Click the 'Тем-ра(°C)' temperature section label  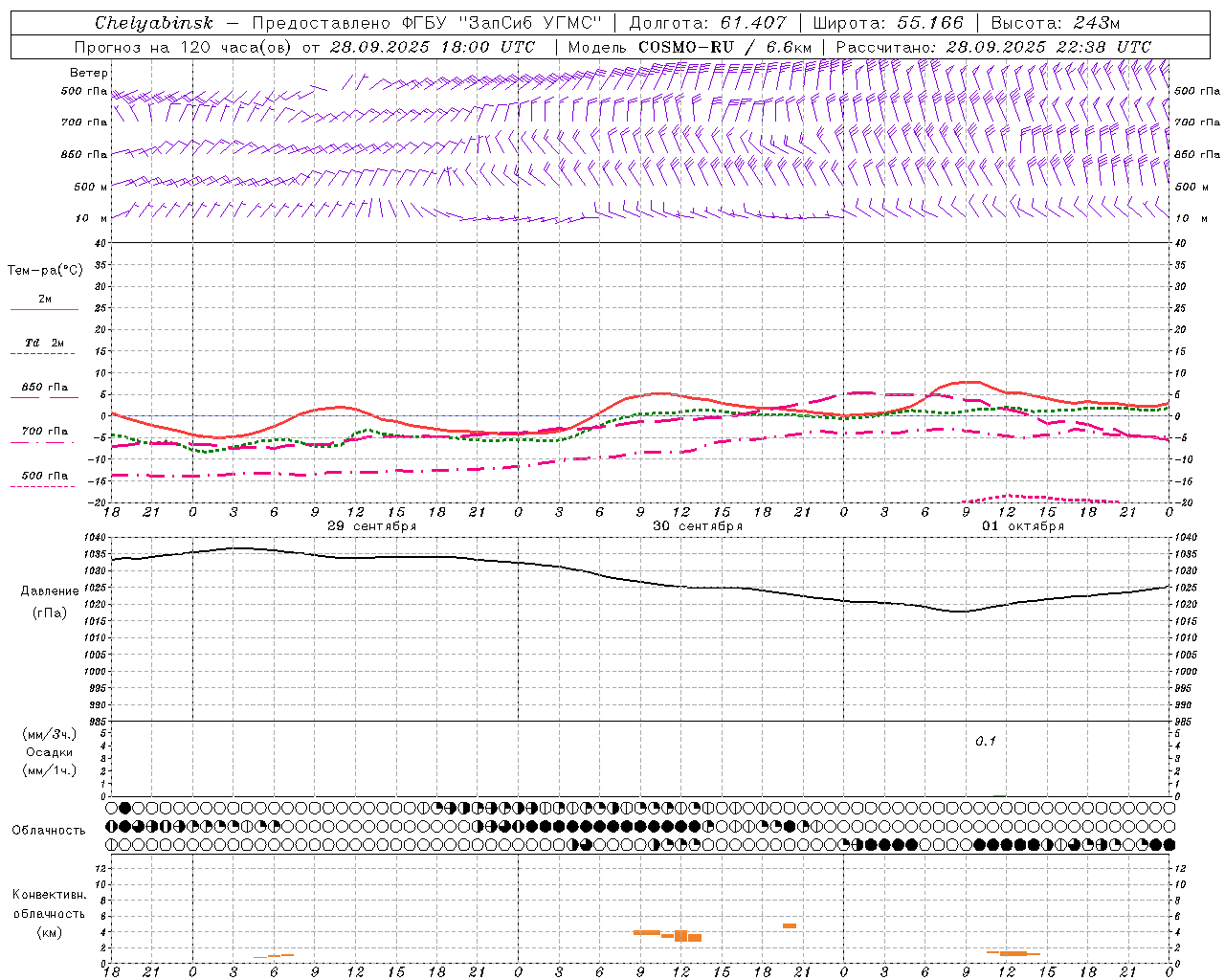coord(45,271)
